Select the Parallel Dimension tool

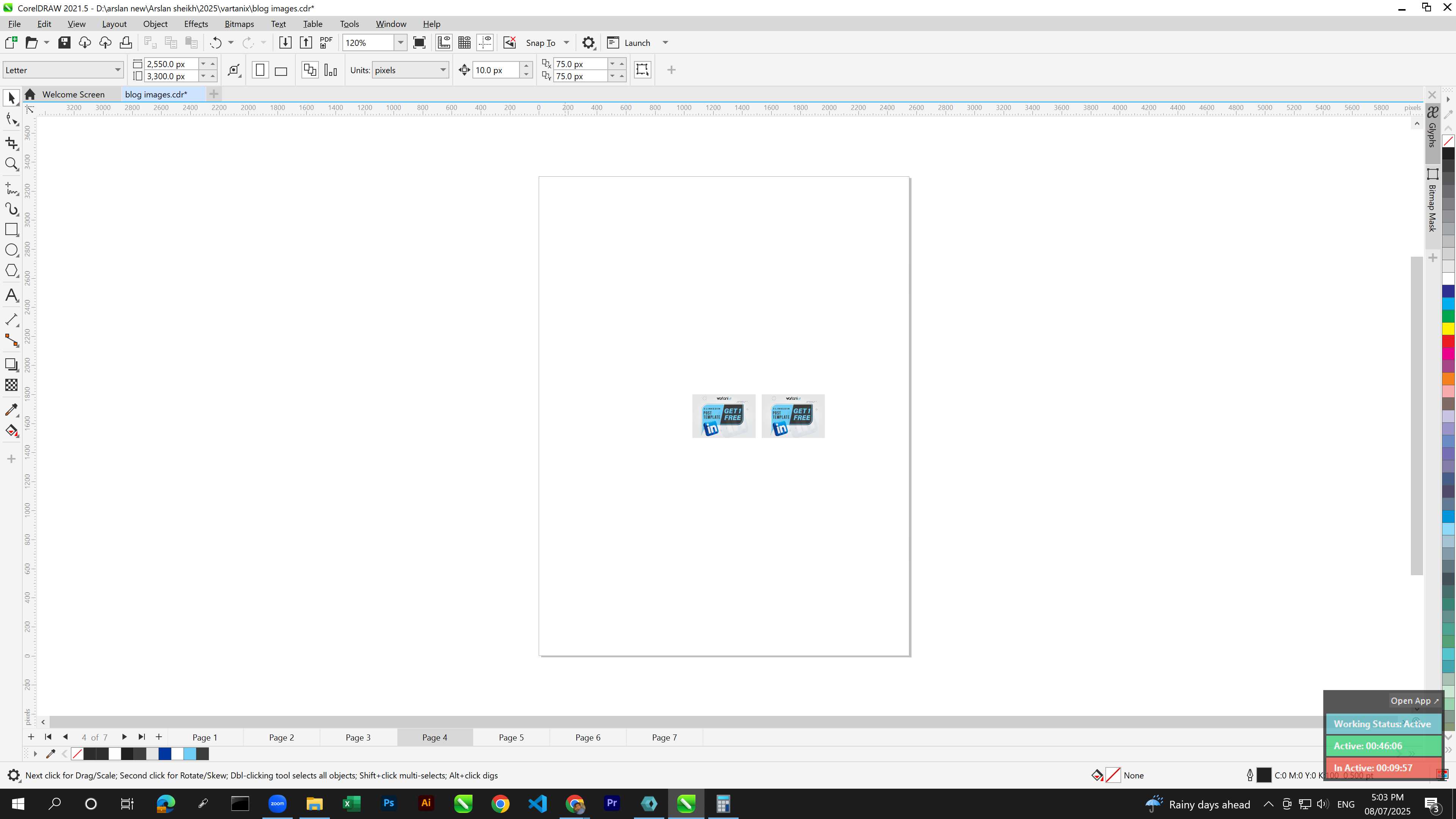coord(11,319)
